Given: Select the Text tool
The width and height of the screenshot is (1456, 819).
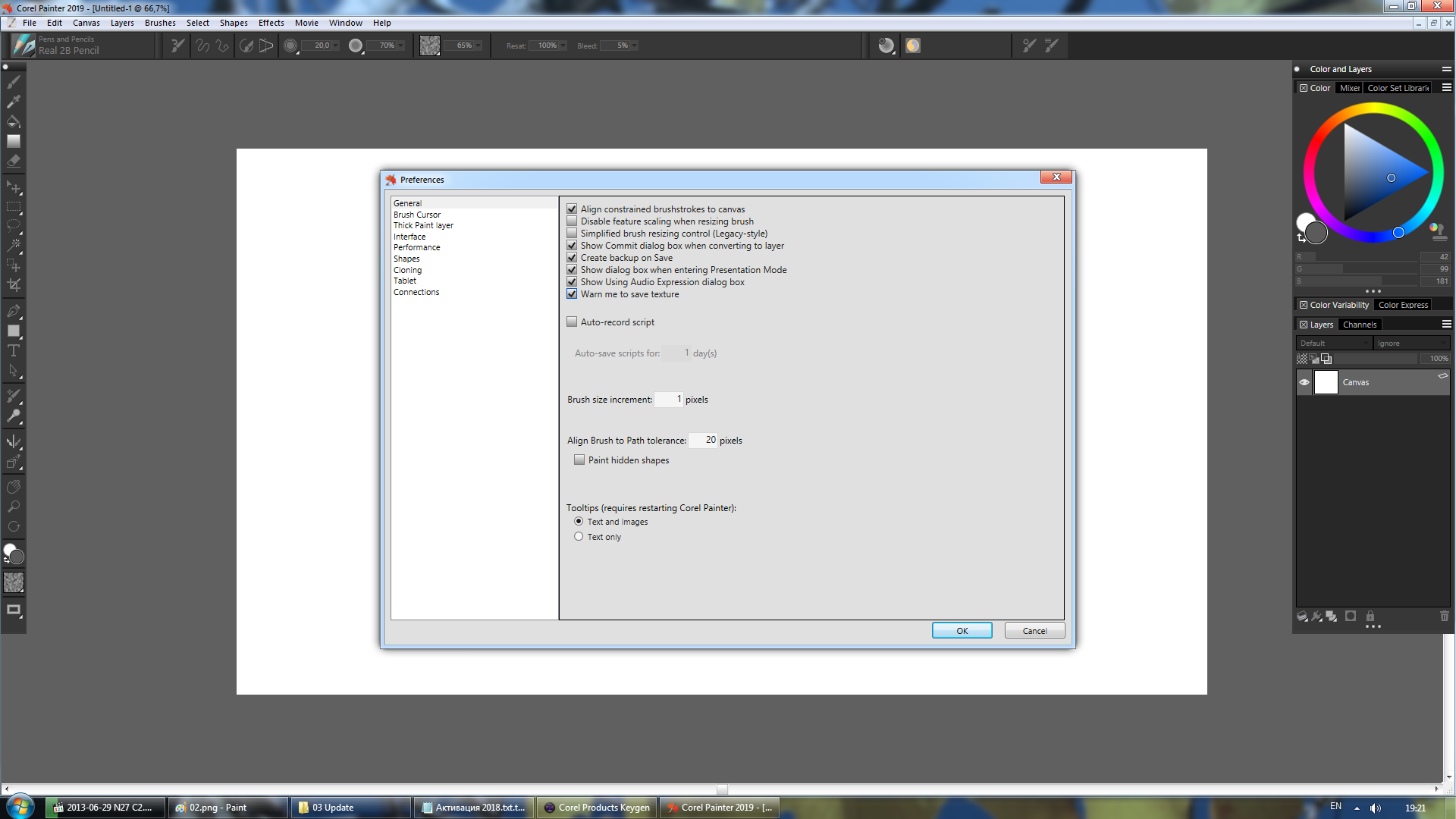Looking at the screenshot, I should pyautogui.click(x=13, y=350).
